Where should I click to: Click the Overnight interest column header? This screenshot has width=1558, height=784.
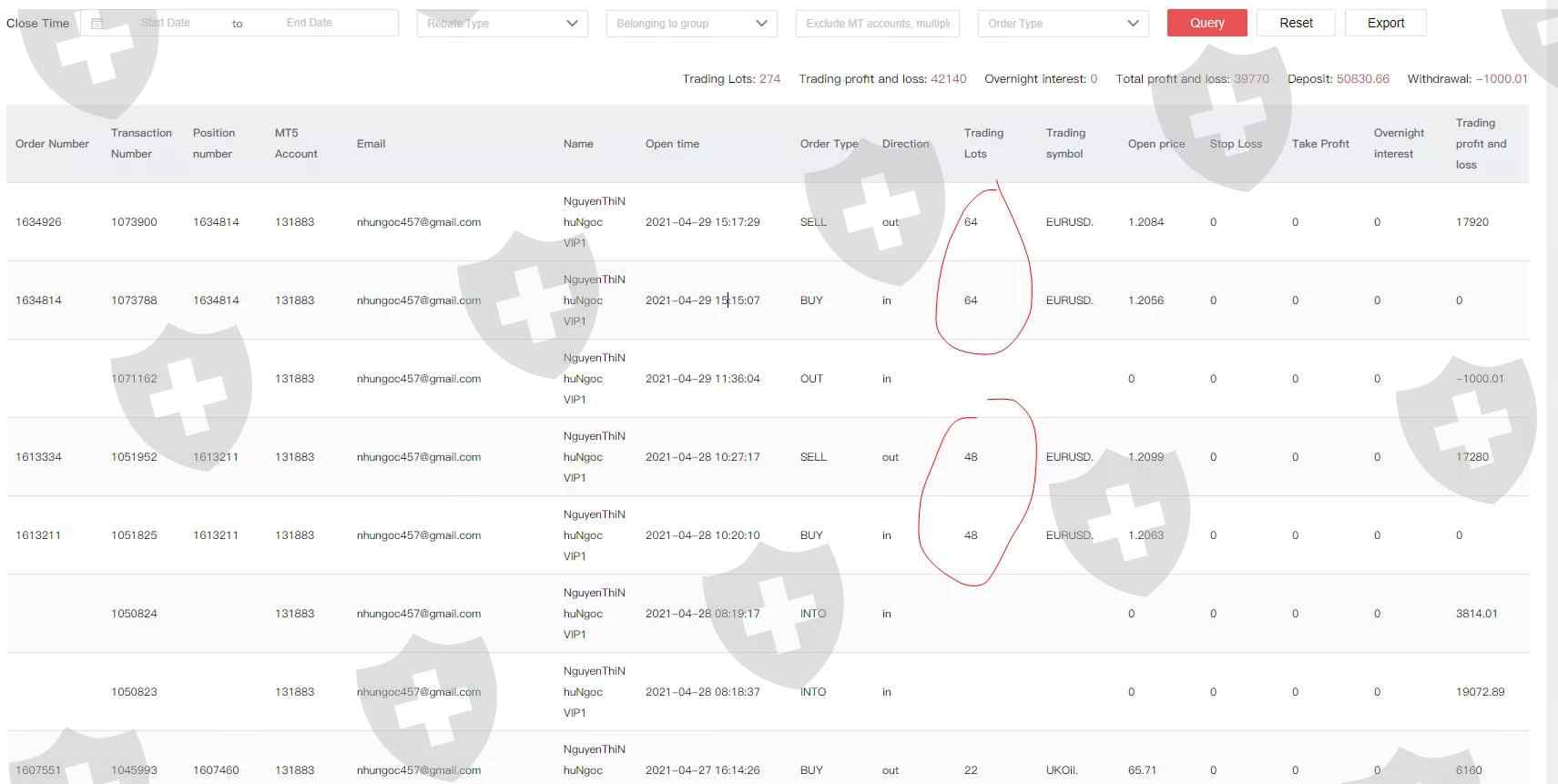(1399, 143)
